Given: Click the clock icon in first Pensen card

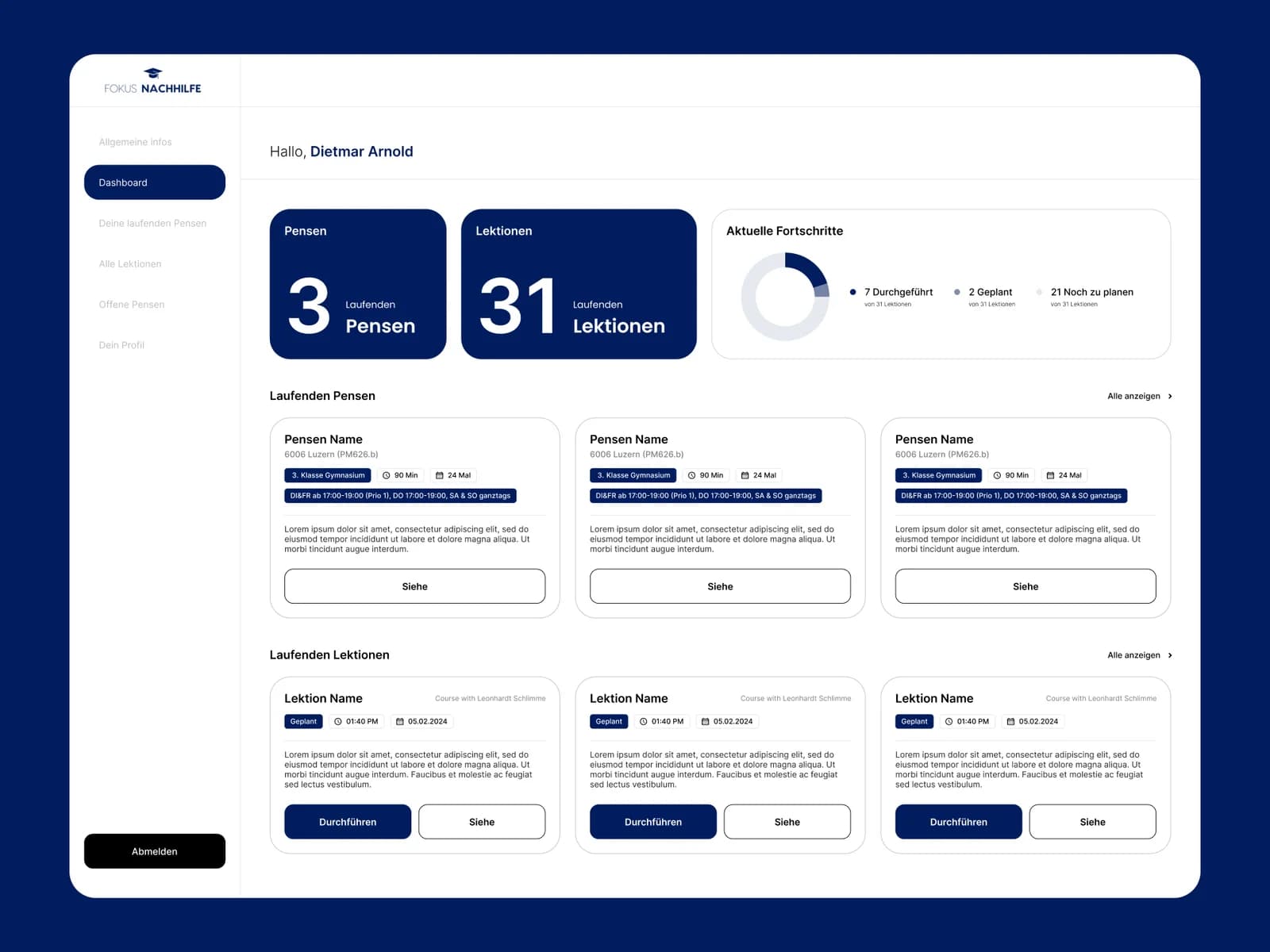Looking at the screenshot, I should coord(387,475).
